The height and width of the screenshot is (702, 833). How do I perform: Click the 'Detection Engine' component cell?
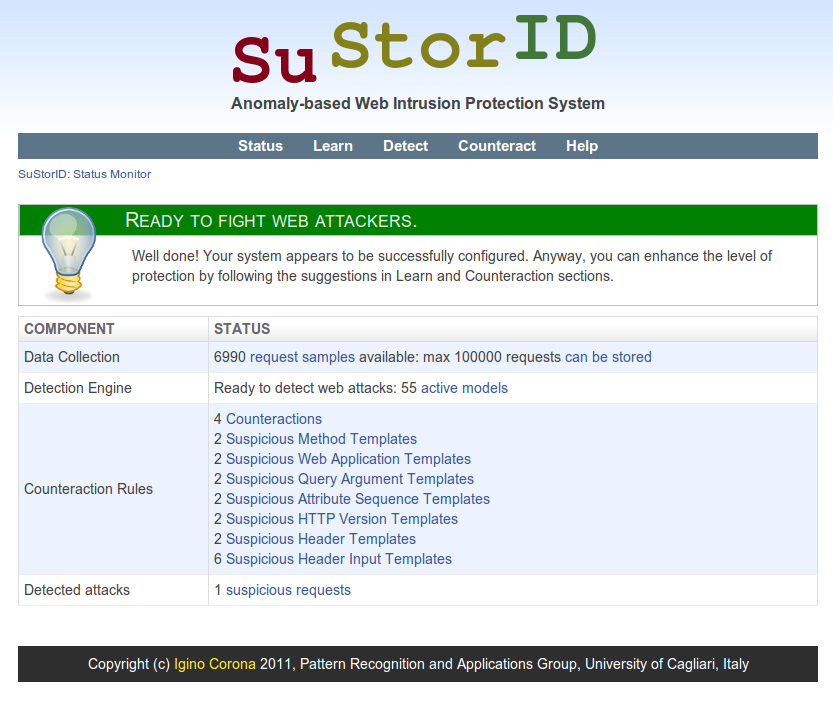114,388
